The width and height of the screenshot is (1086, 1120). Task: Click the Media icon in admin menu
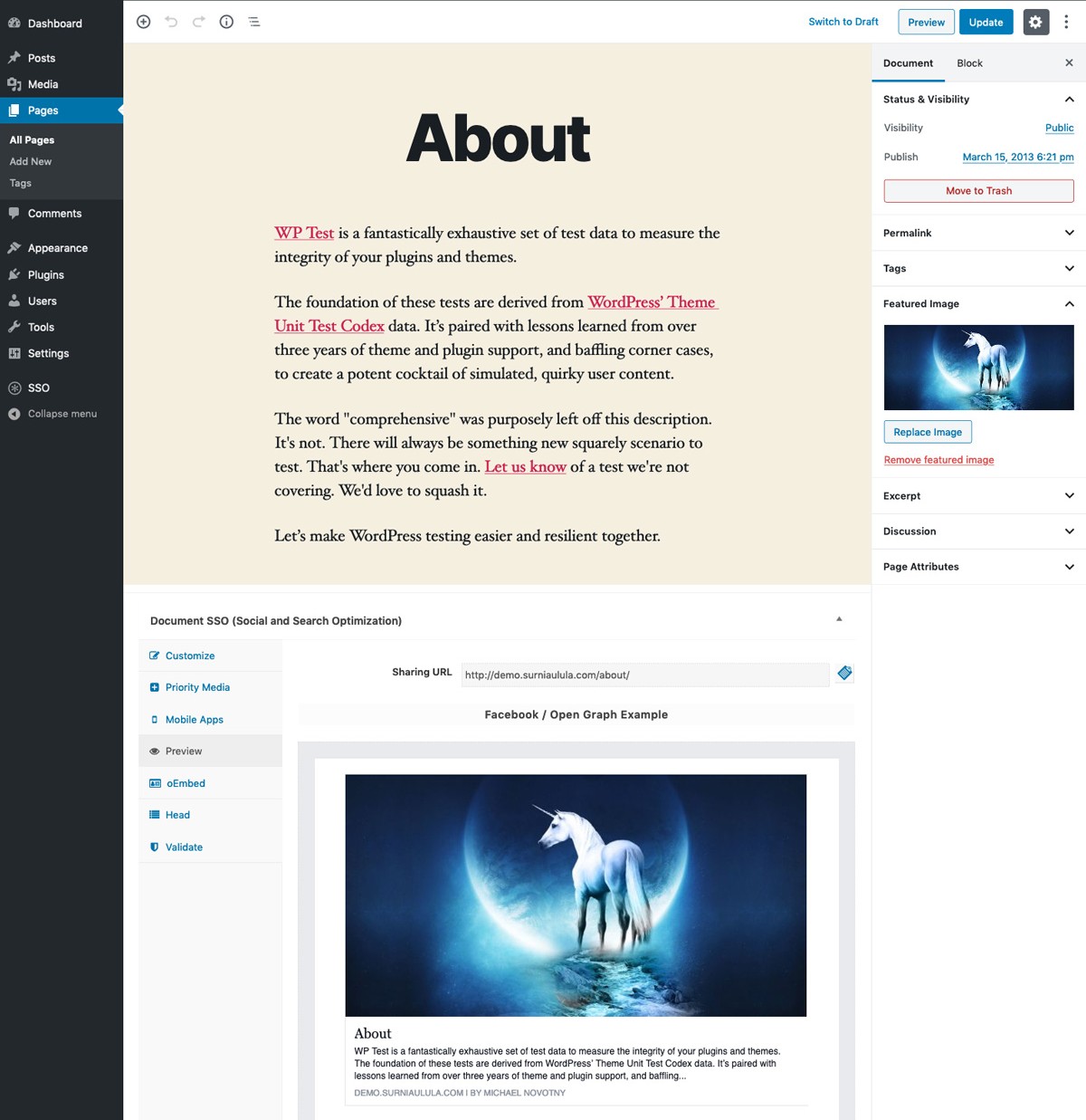tap(14, 84)
